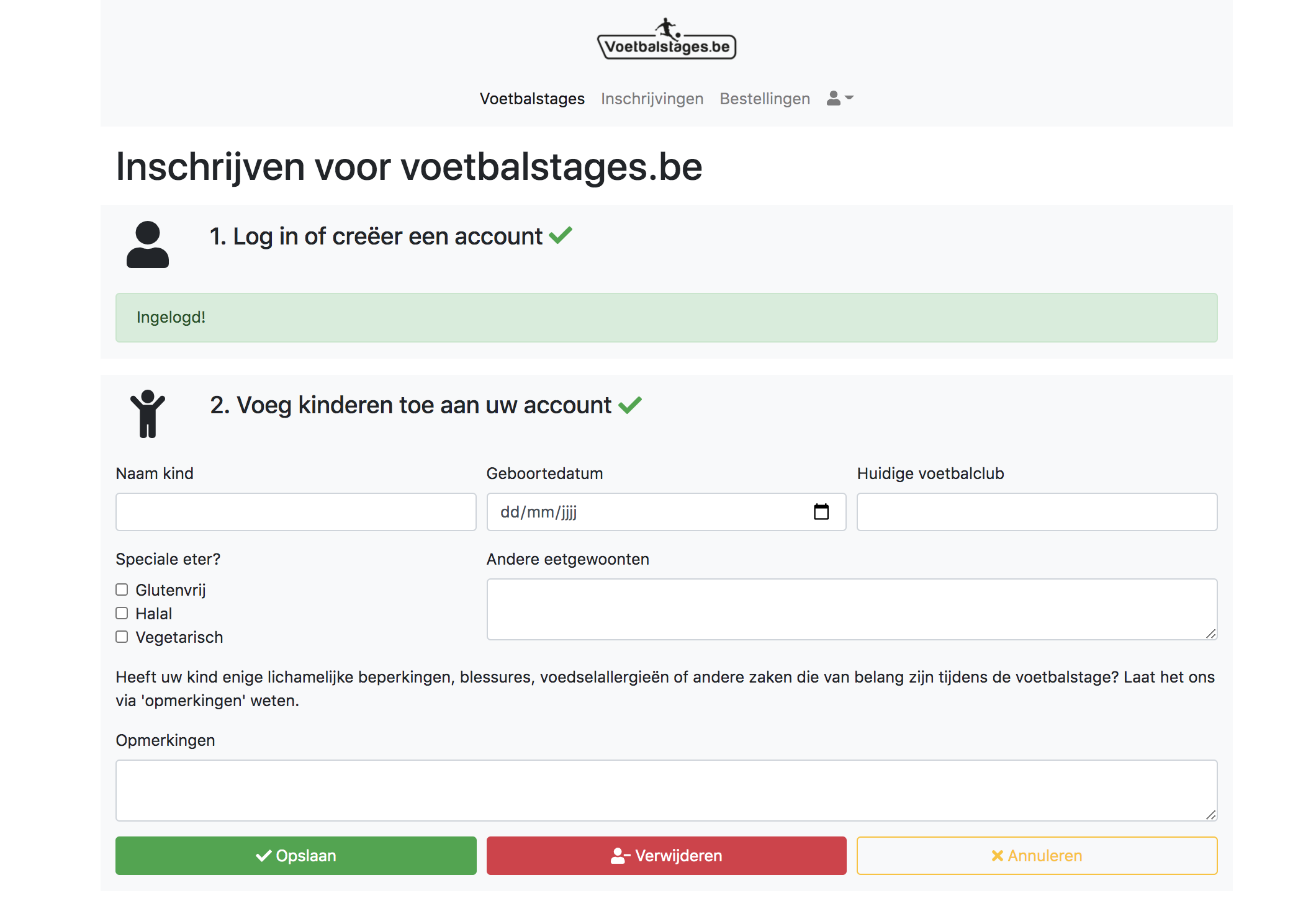This screenshot has width=1316, height=901.
Task: Save the child details via Opslaan
Action: point(295,856)
